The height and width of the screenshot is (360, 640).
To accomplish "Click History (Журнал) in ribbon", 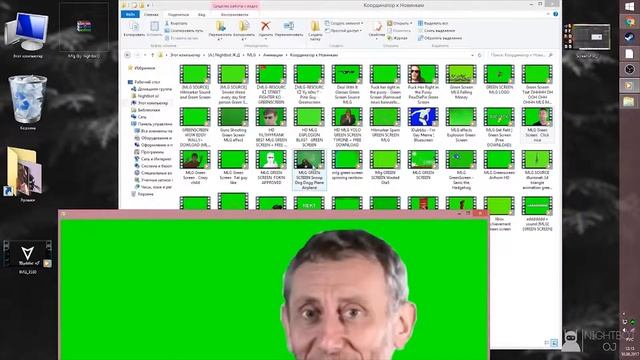I will pyautogui.click(x=397, y=38).
